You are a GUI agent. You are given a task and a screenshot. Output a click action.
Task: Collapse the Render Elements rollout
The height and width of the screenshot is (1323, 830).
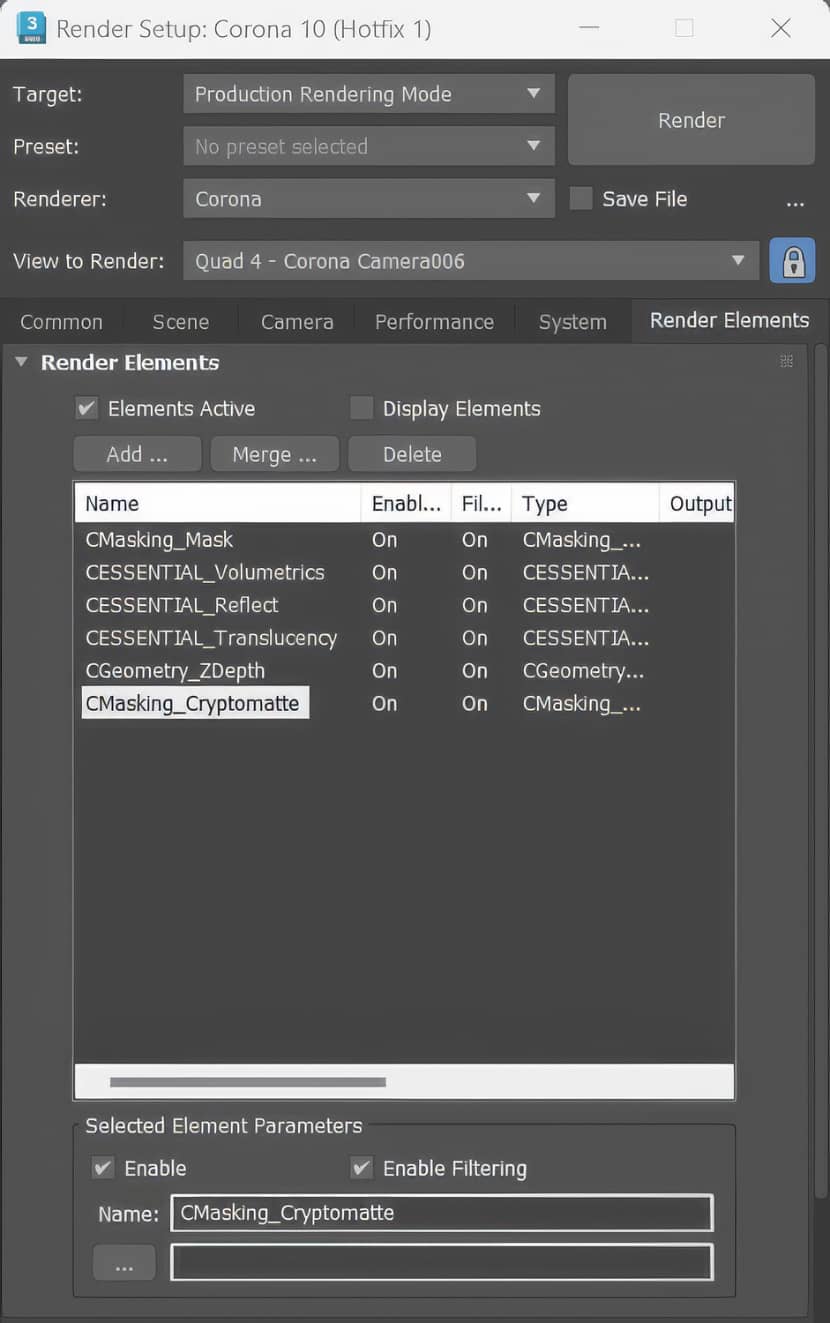coord(21,362)
